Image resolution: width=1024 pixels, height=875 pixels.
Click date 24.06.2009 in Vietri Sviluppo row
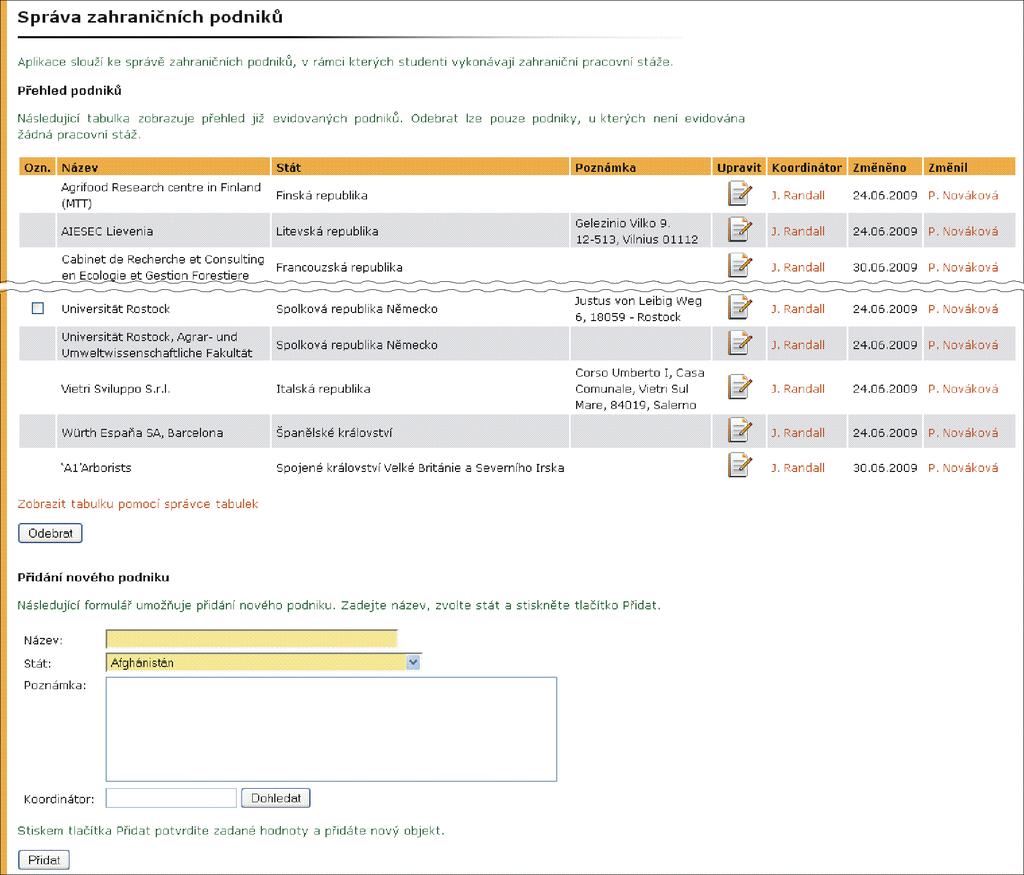click(885, 389)
